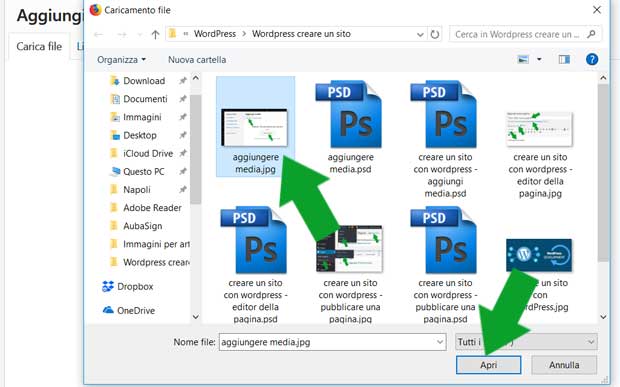Click the Questo PC computer icon
Screen dimensions: 620x387
(115, 172)
